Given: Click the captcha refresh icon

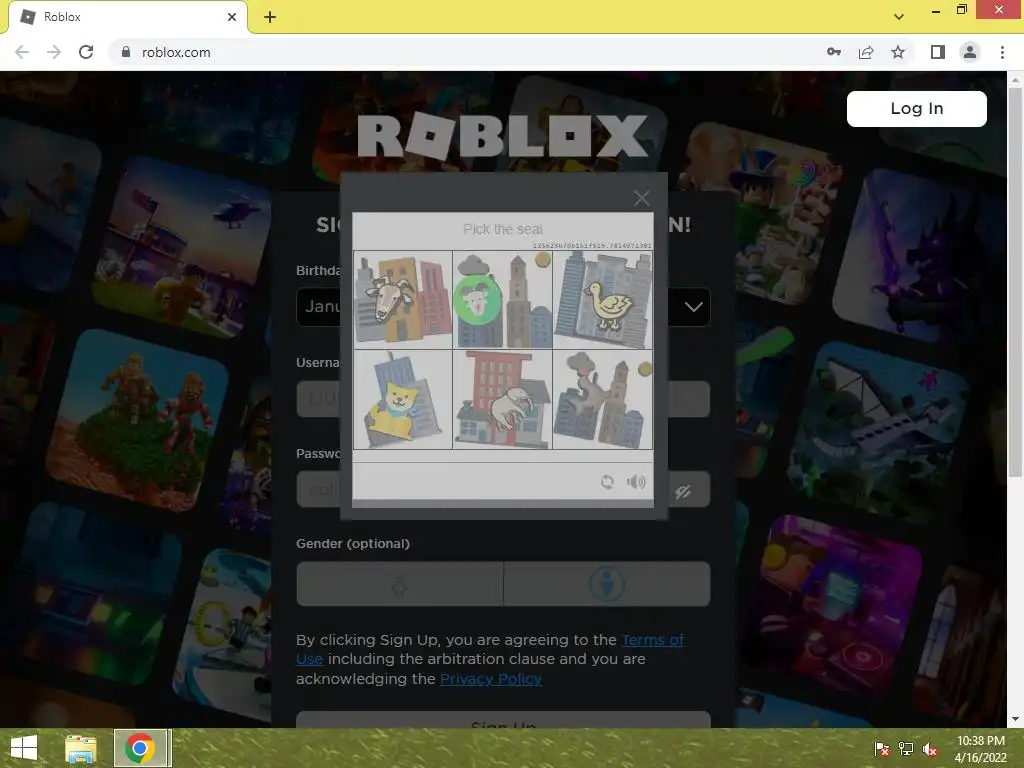Looking at the screenshot, I should pyautogui.click(x=607, y=482).
